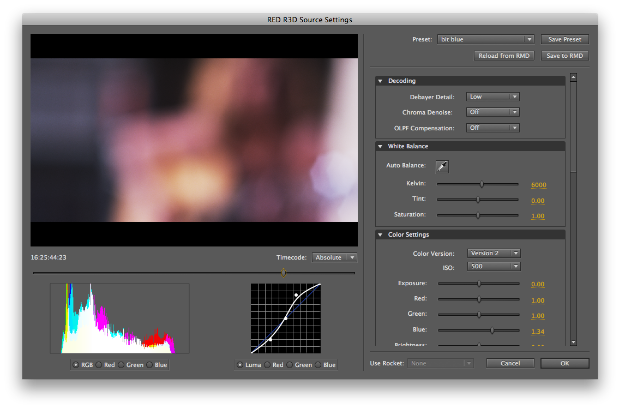The height and width of the screenshot is (409, 619).
Task: Select the Green curve radio button
Action: coord(289,365)
